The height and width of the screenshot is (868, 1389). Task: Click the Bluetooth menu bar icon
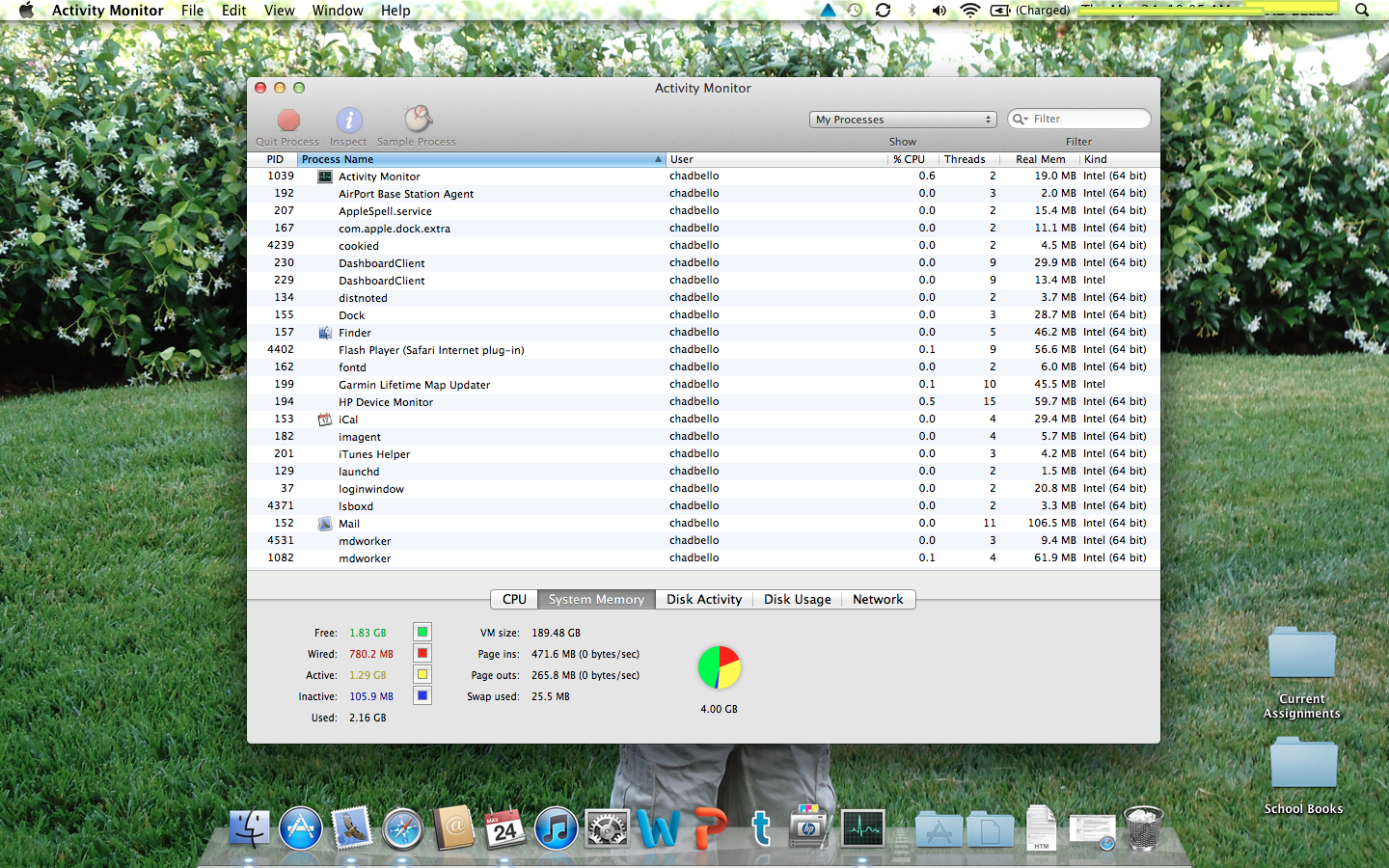coord(912,11)
